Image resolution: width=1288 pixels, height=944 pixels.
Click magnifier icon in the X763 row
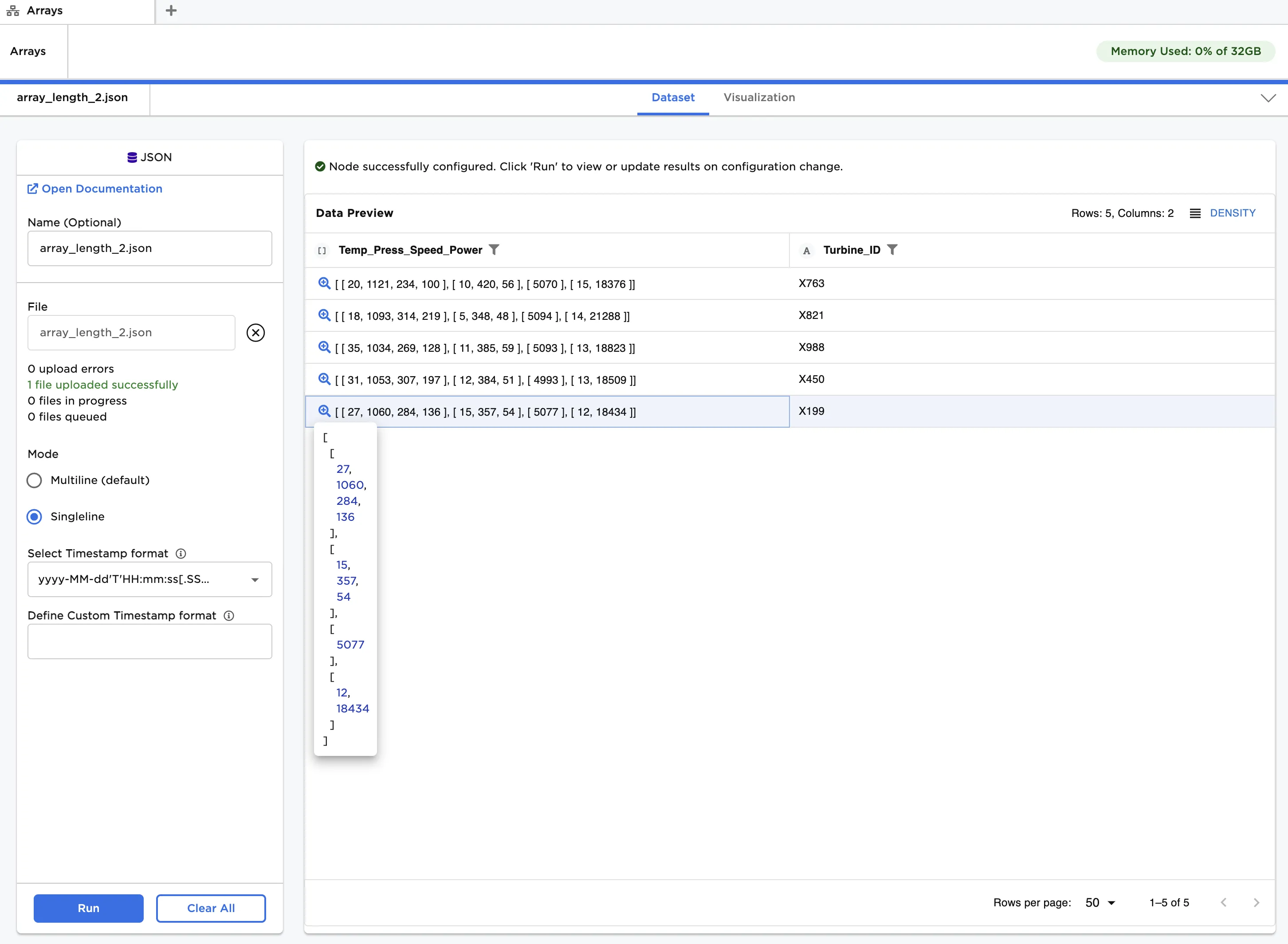tap(324, 283)
